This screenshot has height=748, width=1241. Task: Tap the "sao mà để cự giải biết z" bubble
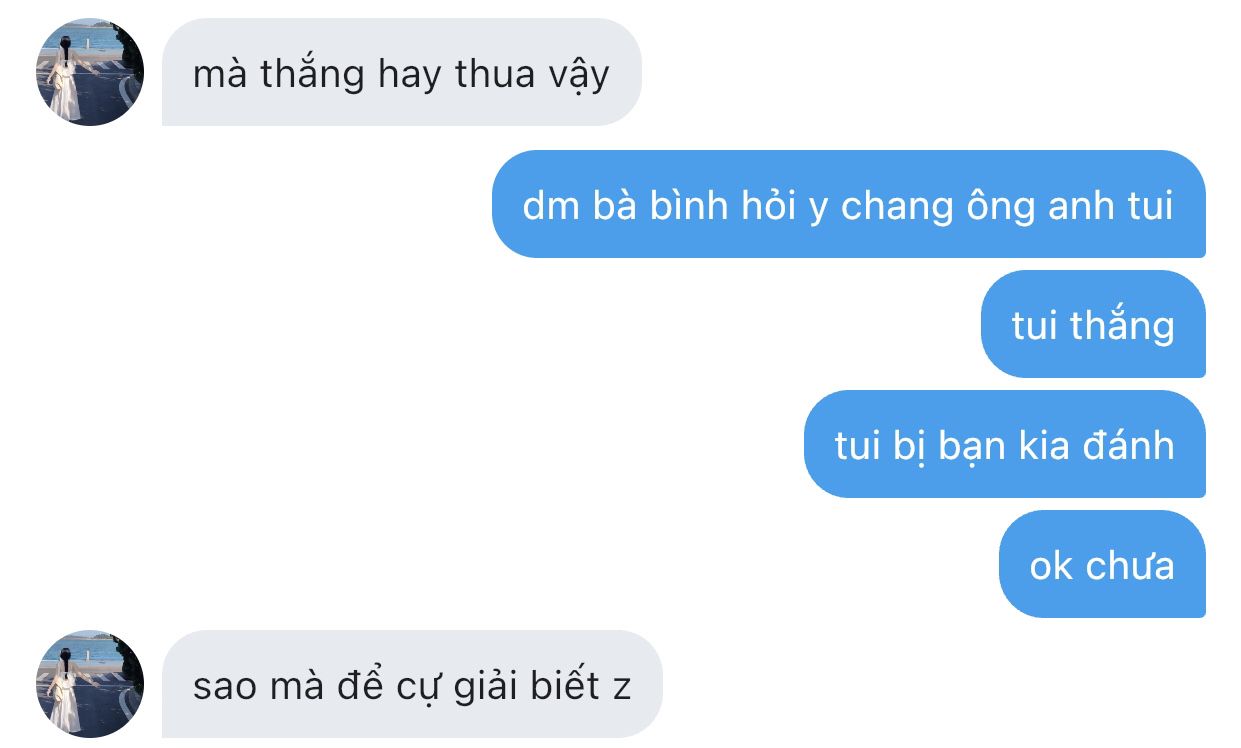[x=412, y=684]
